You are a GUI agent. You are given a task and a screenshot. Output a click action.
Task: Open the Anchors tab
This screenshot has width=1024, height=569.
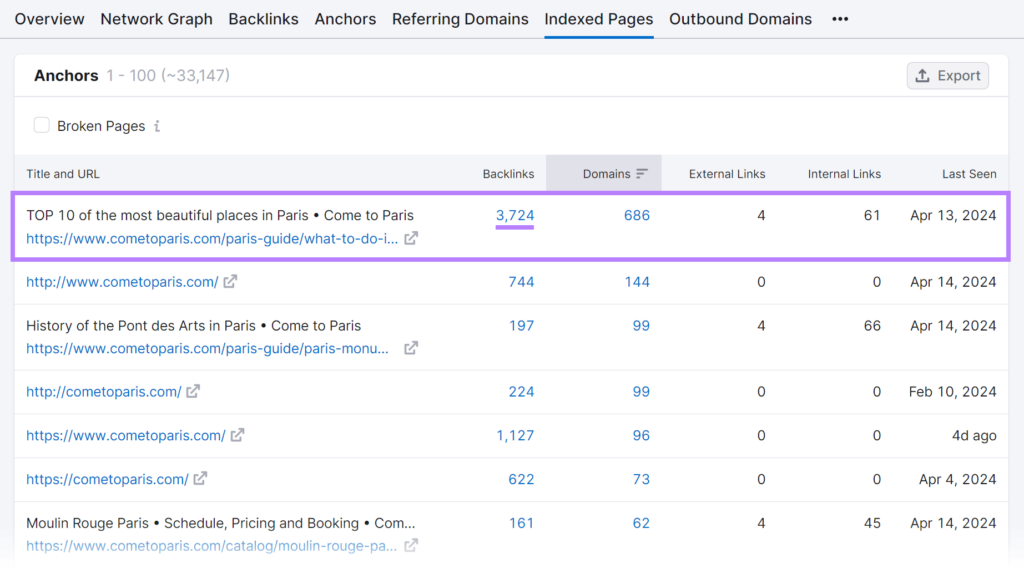pos(345,19)
